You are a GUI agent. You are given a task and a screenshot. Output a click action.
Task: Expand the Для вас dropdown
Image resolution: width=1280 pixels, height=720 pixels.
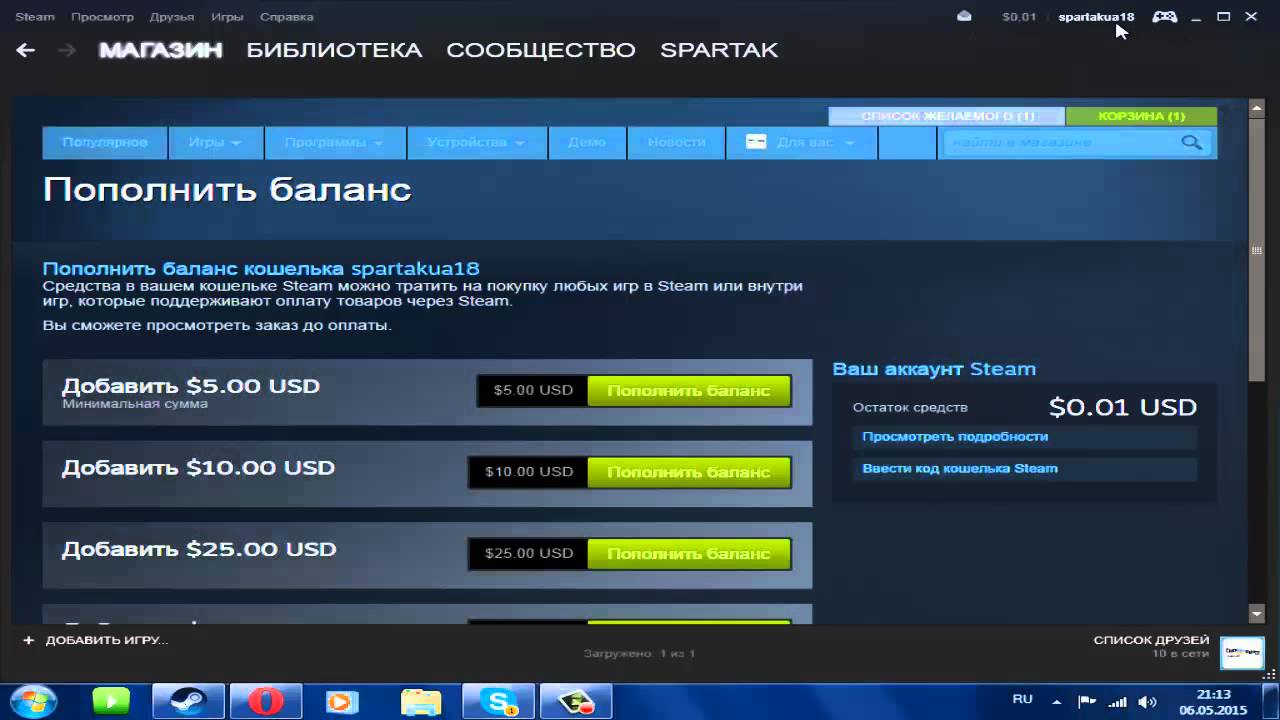point(802,143)
